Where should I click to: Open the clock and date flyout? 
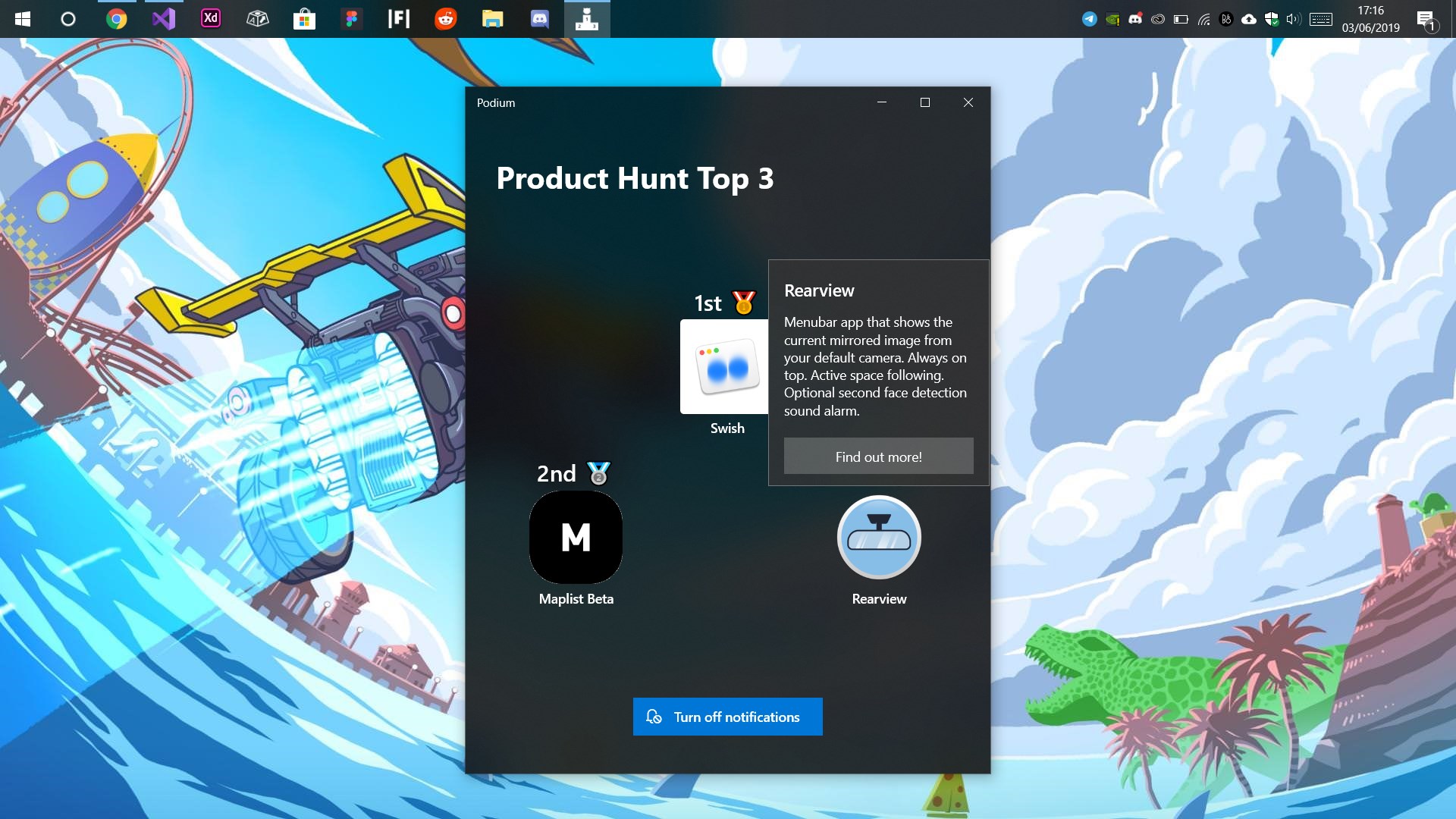click(1370, 19)
